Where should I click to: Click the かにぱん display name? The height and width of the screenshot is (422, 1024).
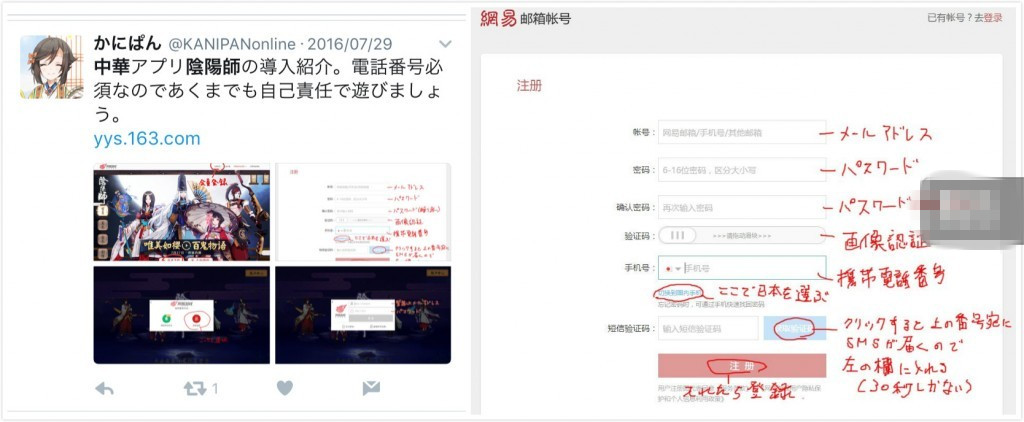tap(128, 44)
